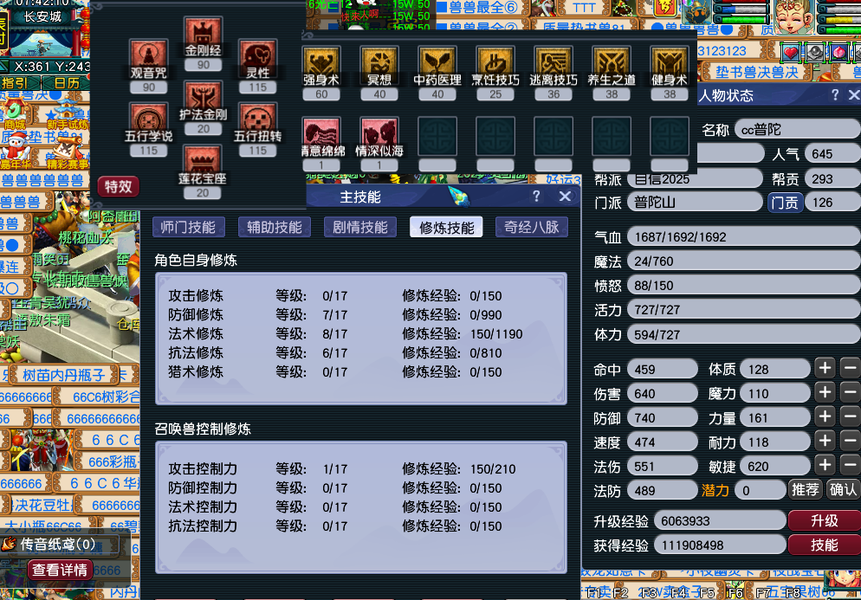Click the 愤怒 bar showing 88/150

[x=743, y=285]
